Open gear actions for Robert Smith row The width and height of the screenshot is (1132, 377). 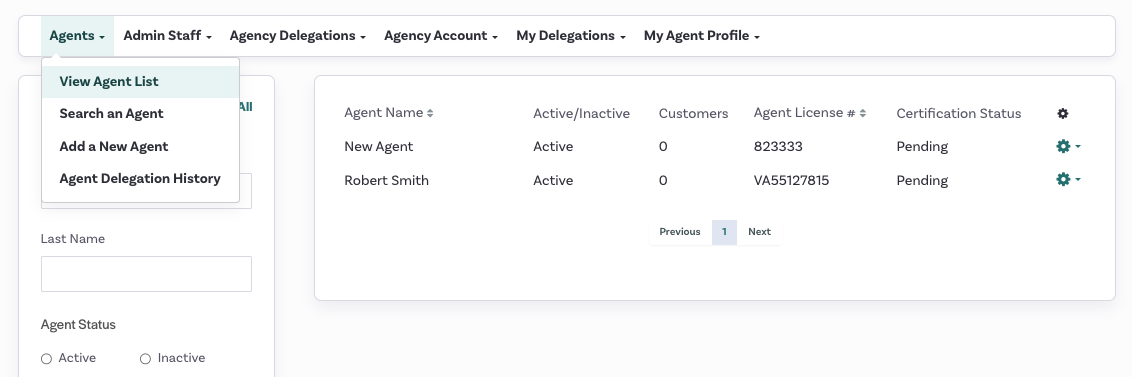pyautogui.click(x=1068, y=179)
